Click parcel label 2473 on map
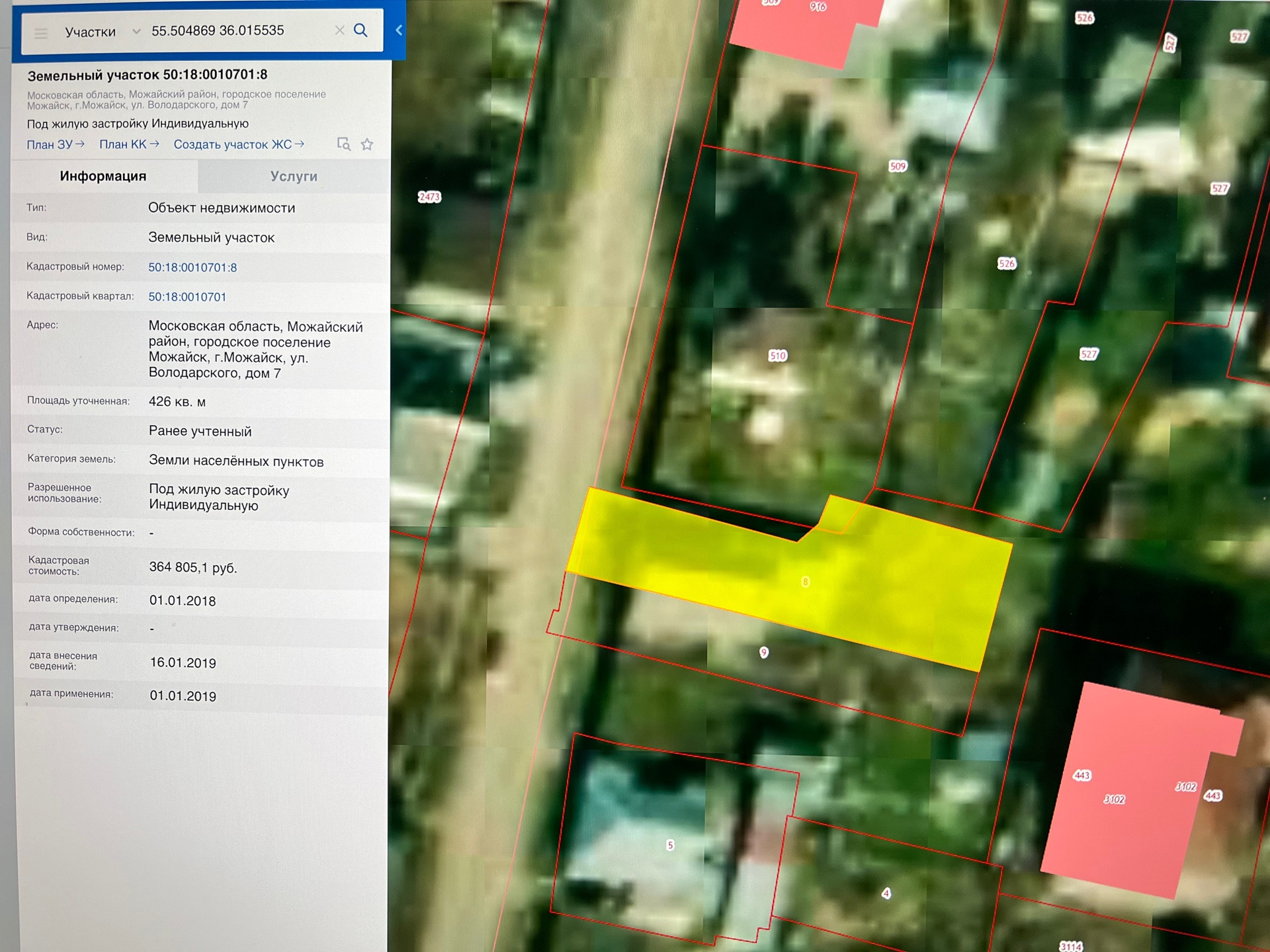Viewport: 1270px width, 952px height. (x=429, y=197)
